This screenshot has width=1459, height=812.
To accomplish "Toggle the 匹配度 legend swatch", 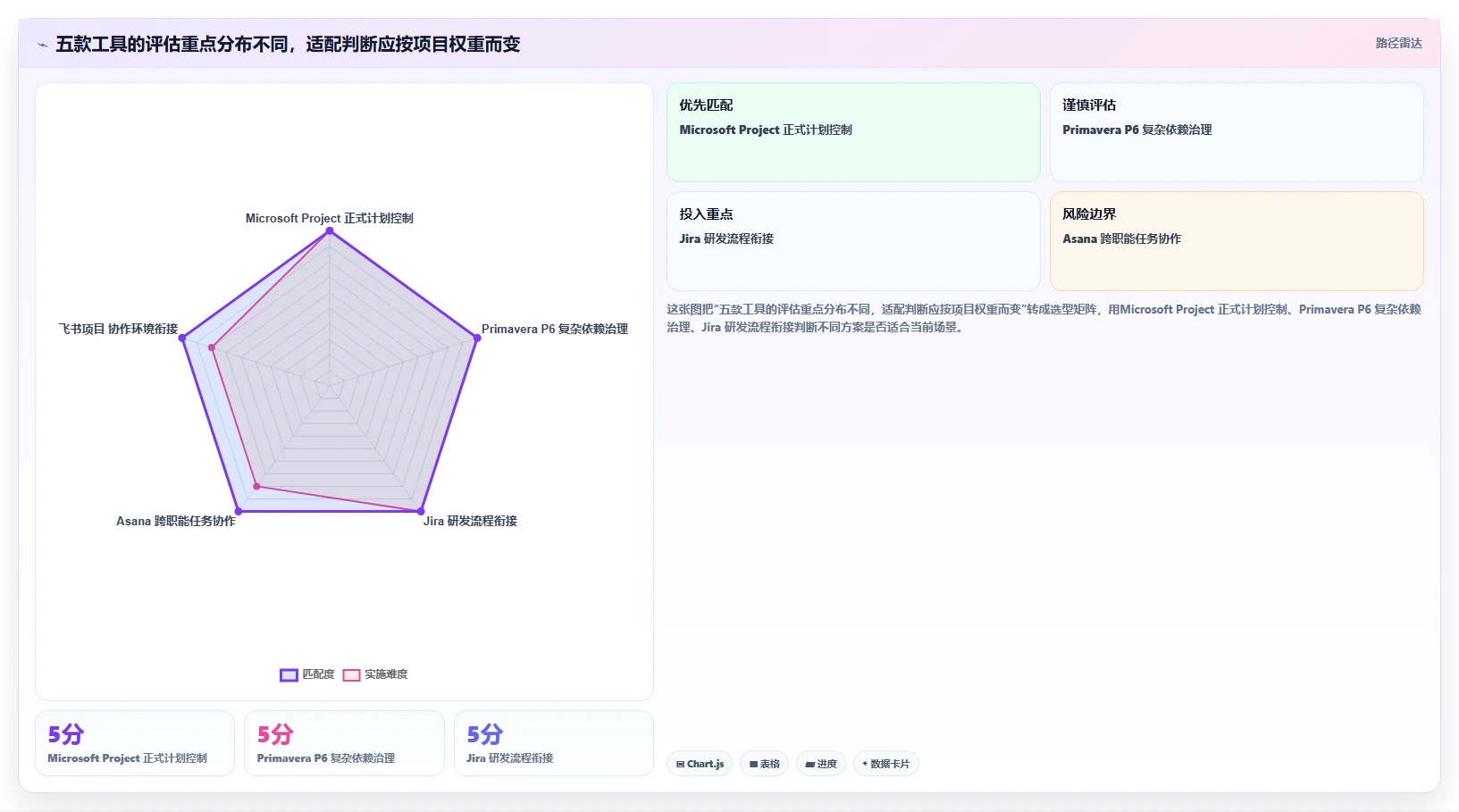I will tap(289, 675).
